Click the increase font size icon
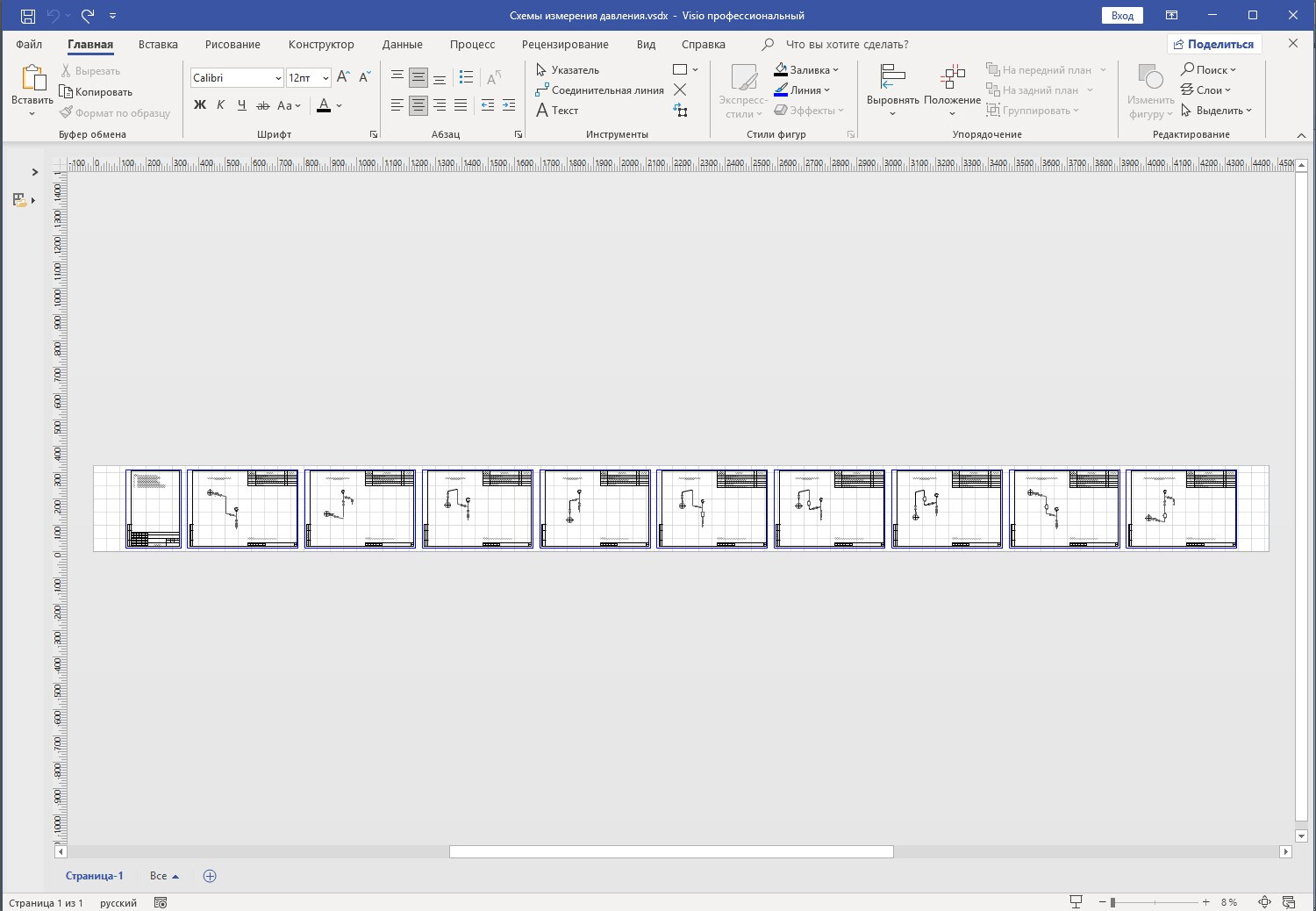This screenshot has width=1316, height=911. (x=343, y=77)
